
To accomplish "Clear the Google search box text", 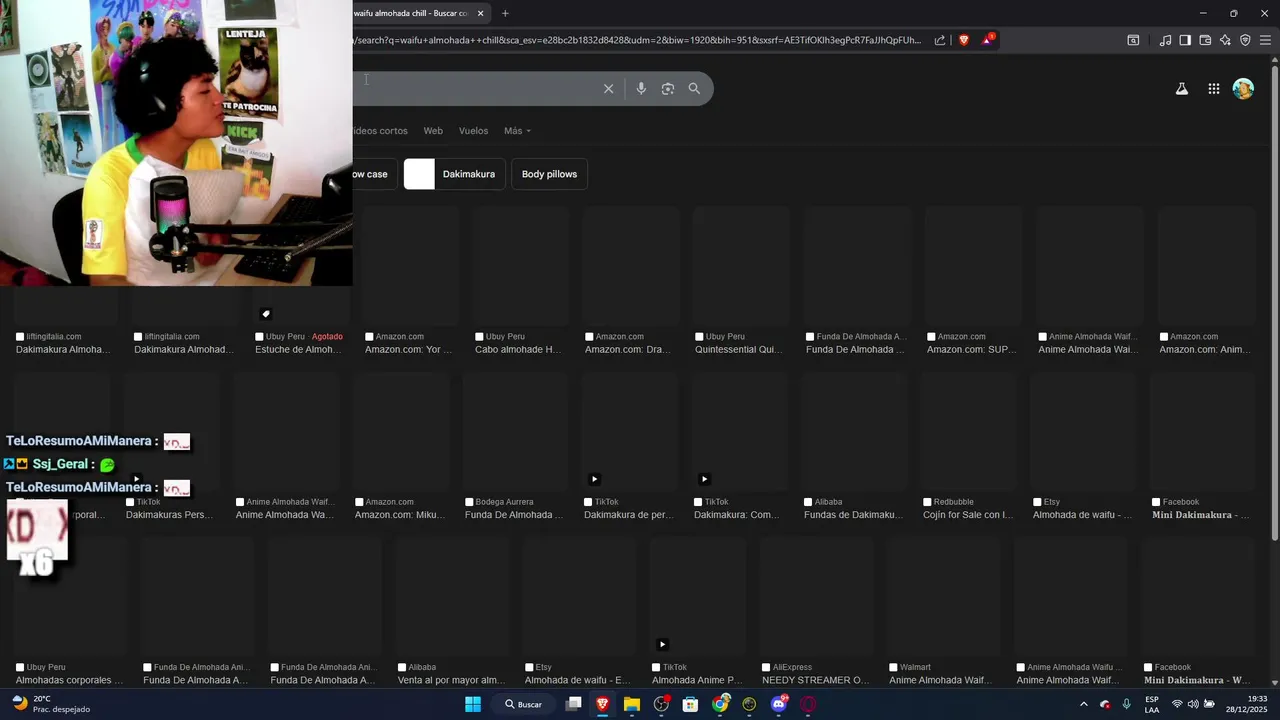I will pyautogui.click(x=608, y=89).
